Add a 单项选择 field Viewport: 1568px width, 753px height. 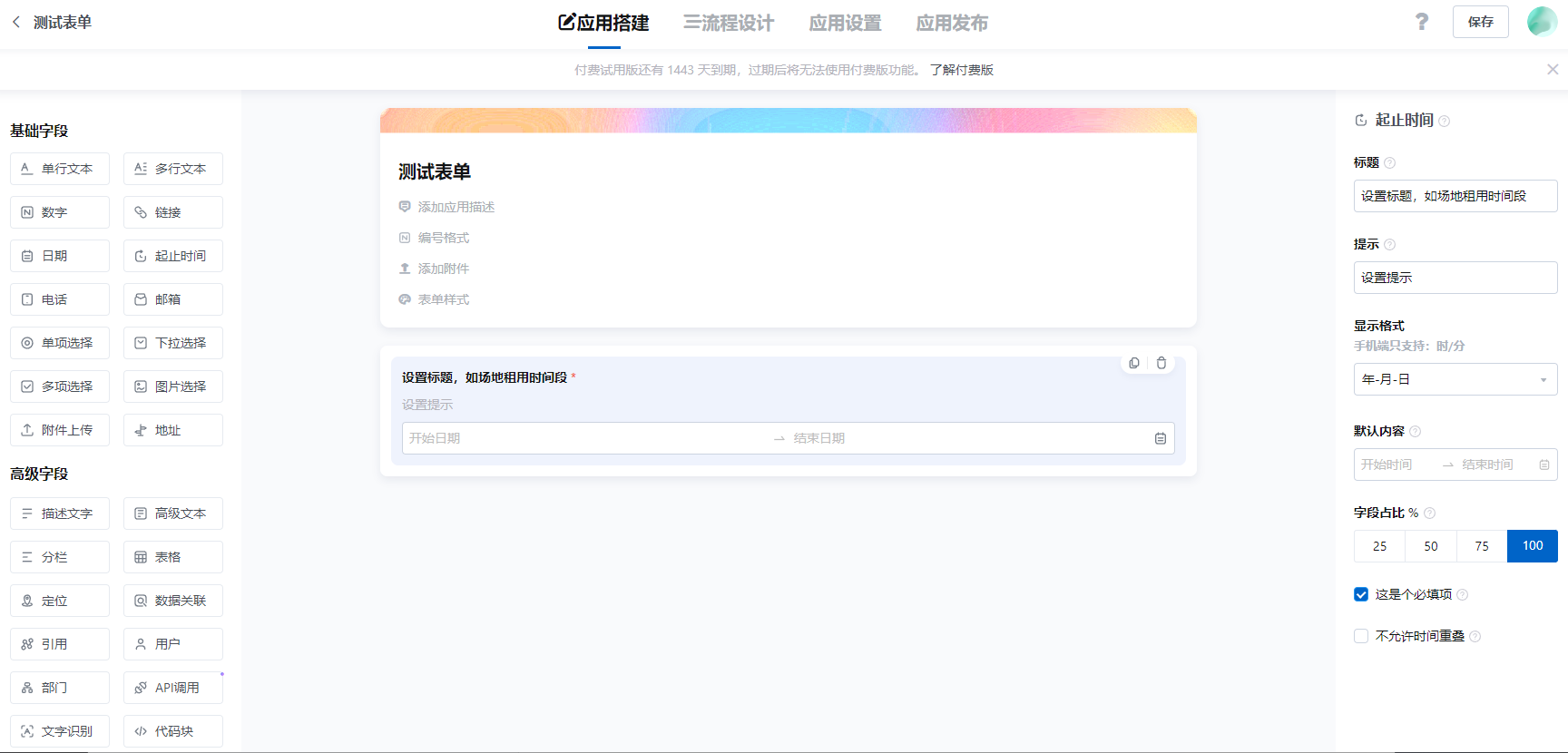point(60,343)
